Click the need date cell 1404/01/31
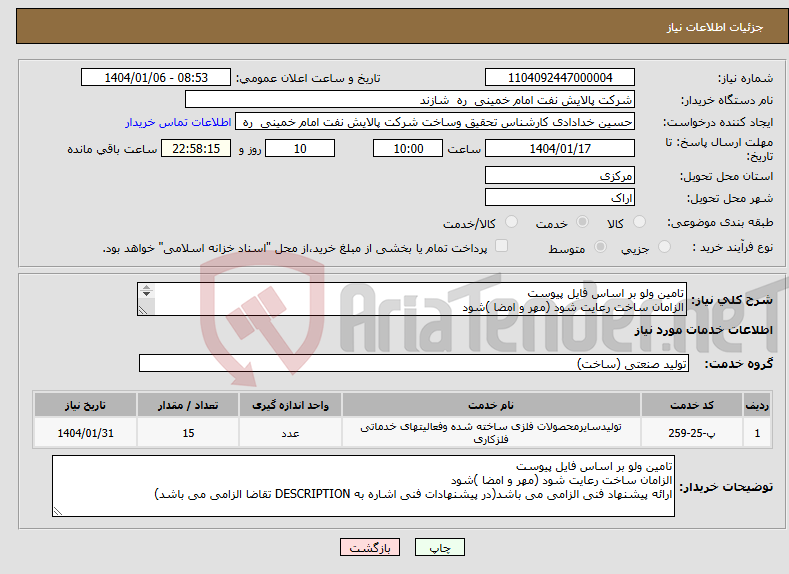This screenshot has height=574, width=789. (86, 433)
